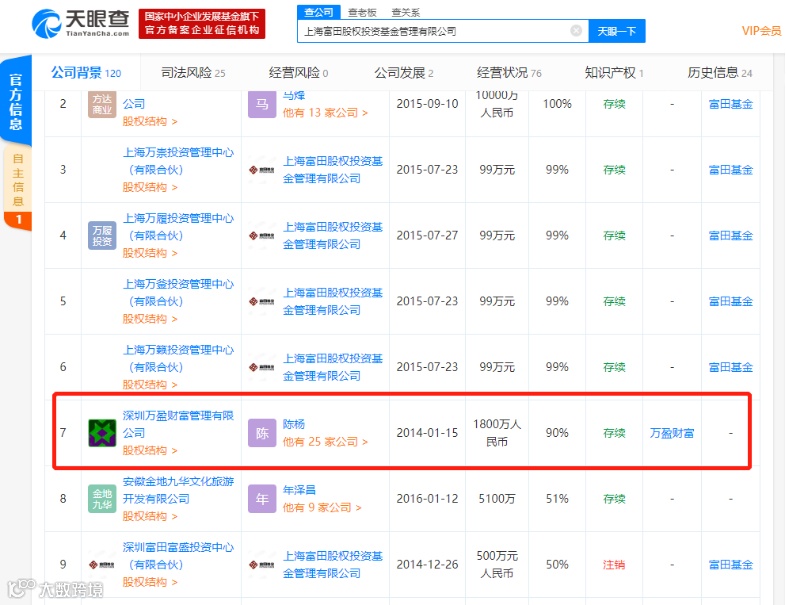
Task: Open 经营风险 0 tab
Action: pyautogui.click(x=298, y=73)
